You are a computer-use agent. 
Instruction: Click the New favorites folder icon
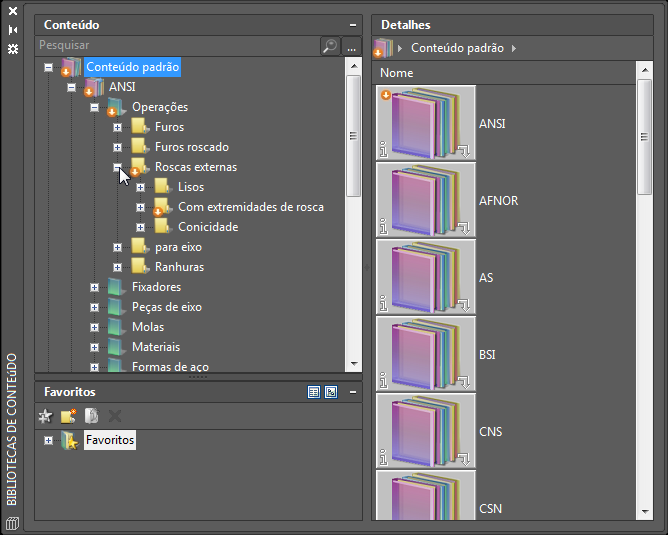[68, 416]
